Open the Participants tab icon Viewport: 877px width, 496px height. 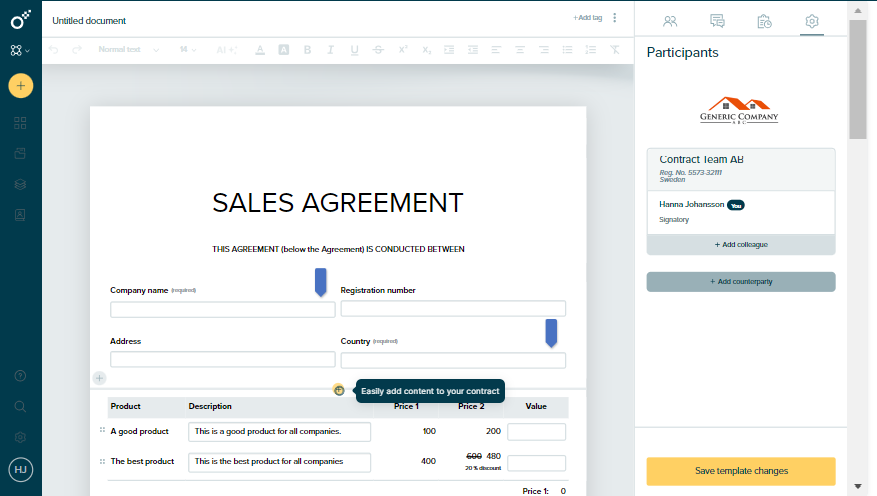[x=670, y=20]
